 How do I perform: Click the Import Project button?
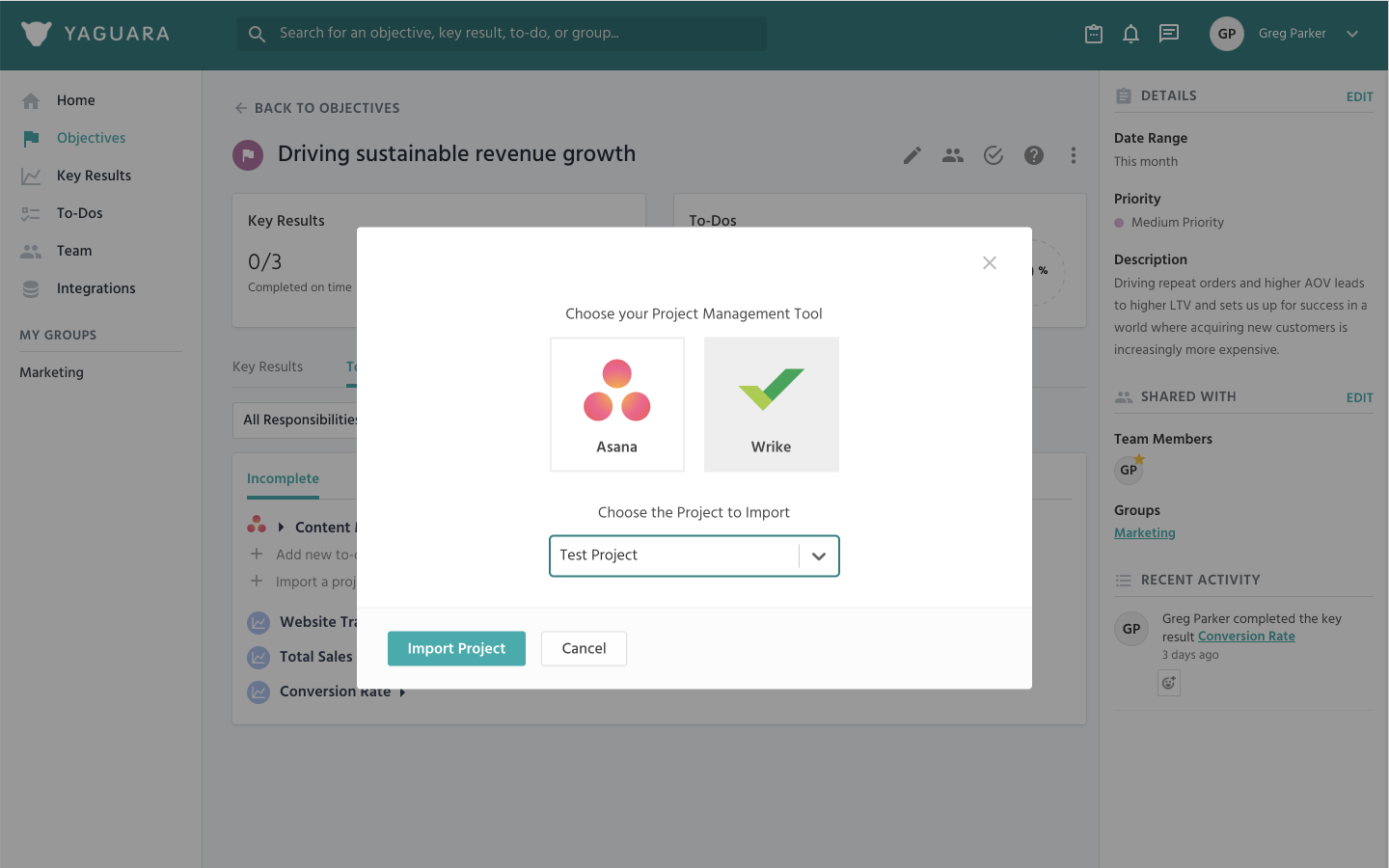pos(456,648)
